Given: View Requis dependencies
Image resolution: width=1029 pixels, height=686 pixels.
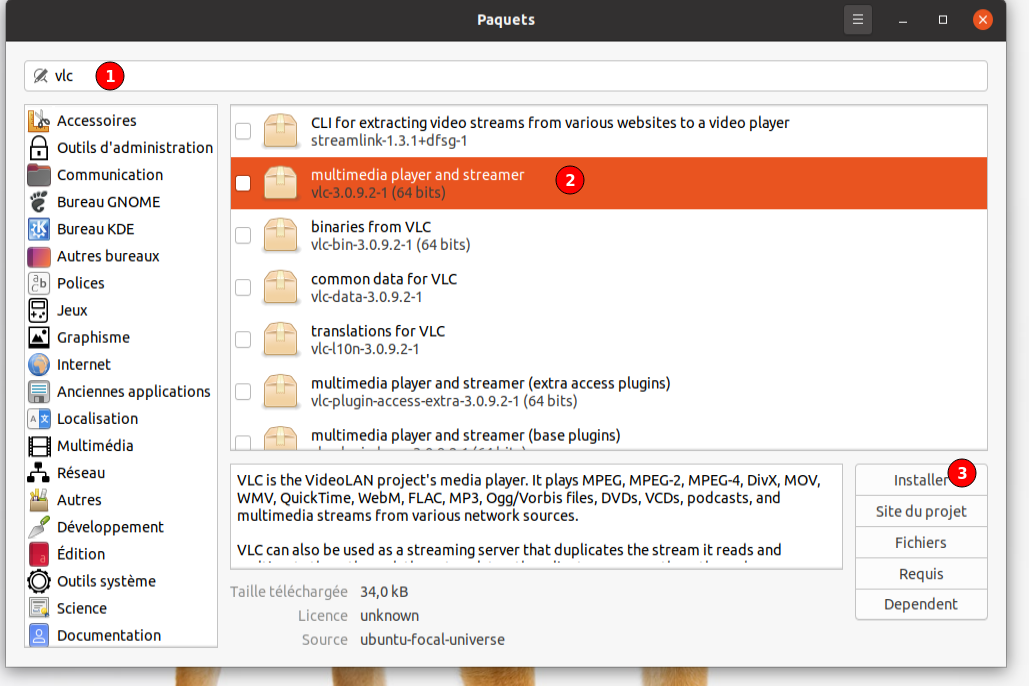Looking at the screenshot, I should point(921,574).
